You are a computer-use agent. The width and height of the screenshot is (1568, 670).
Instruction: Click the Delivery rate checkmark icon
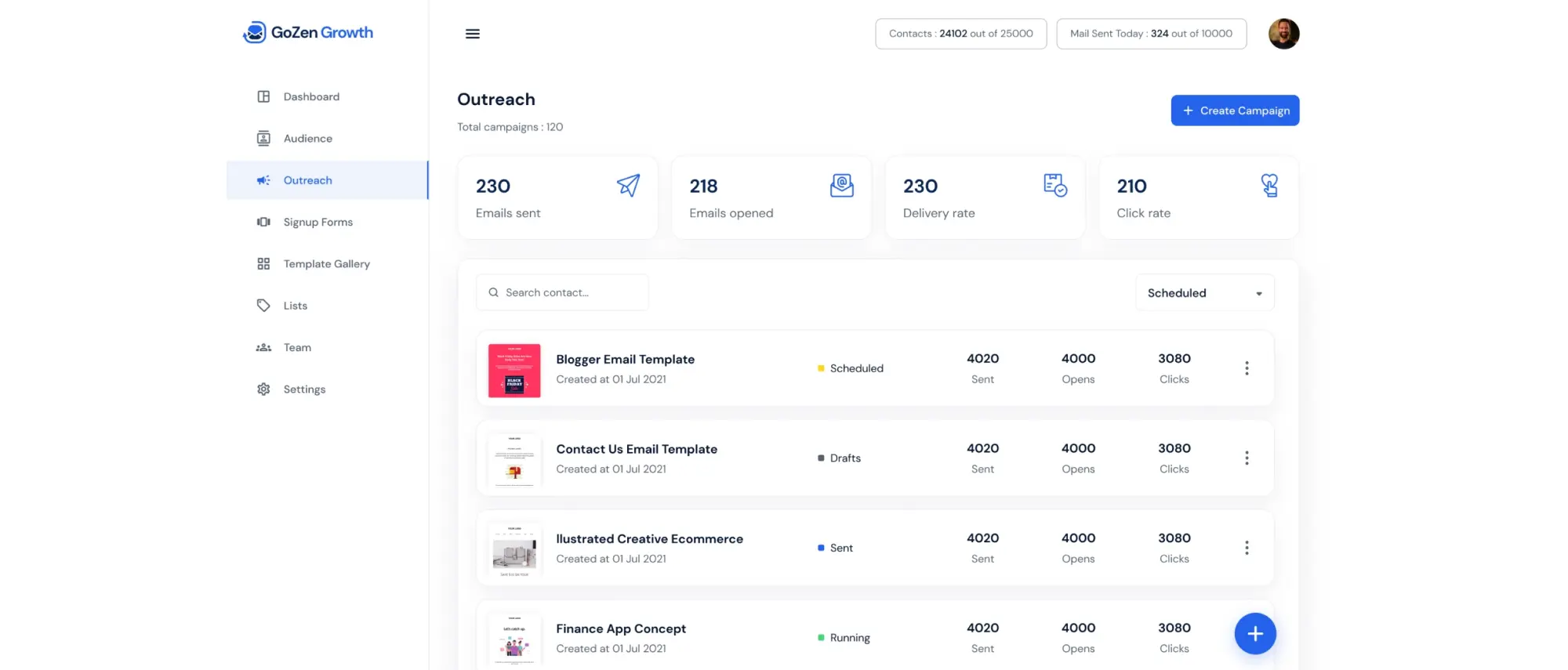1055,186
